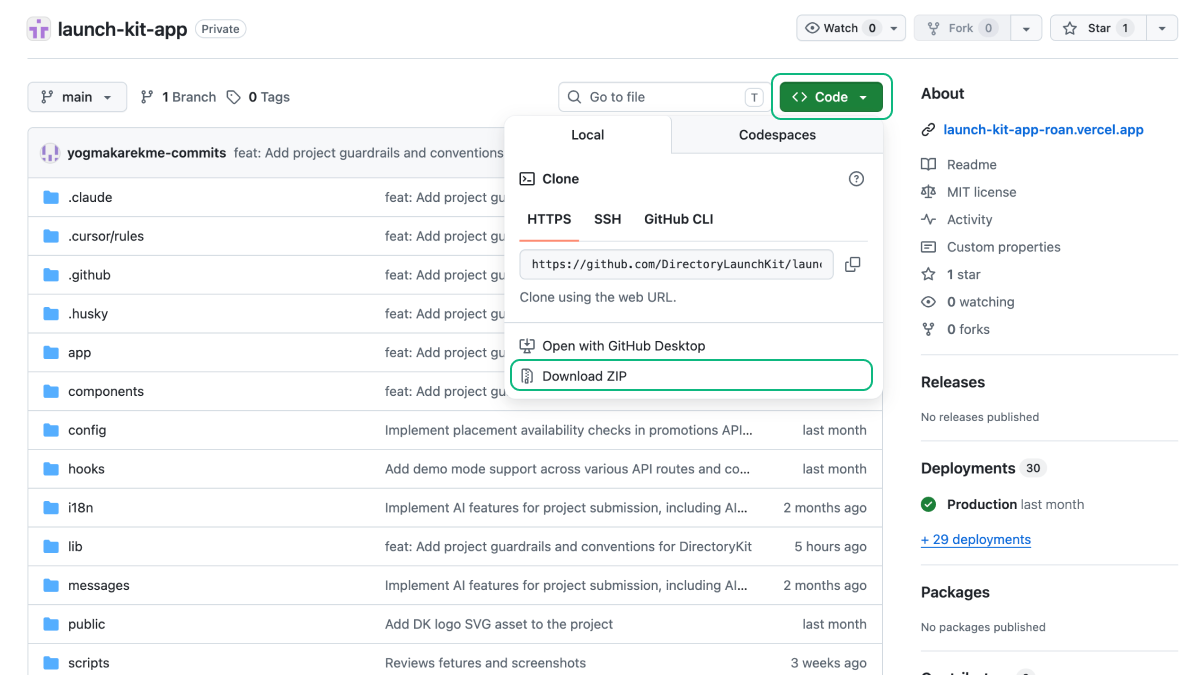Click yogmakarekme-commits author avatar
1200x675 pixels.
pos(50,153)
